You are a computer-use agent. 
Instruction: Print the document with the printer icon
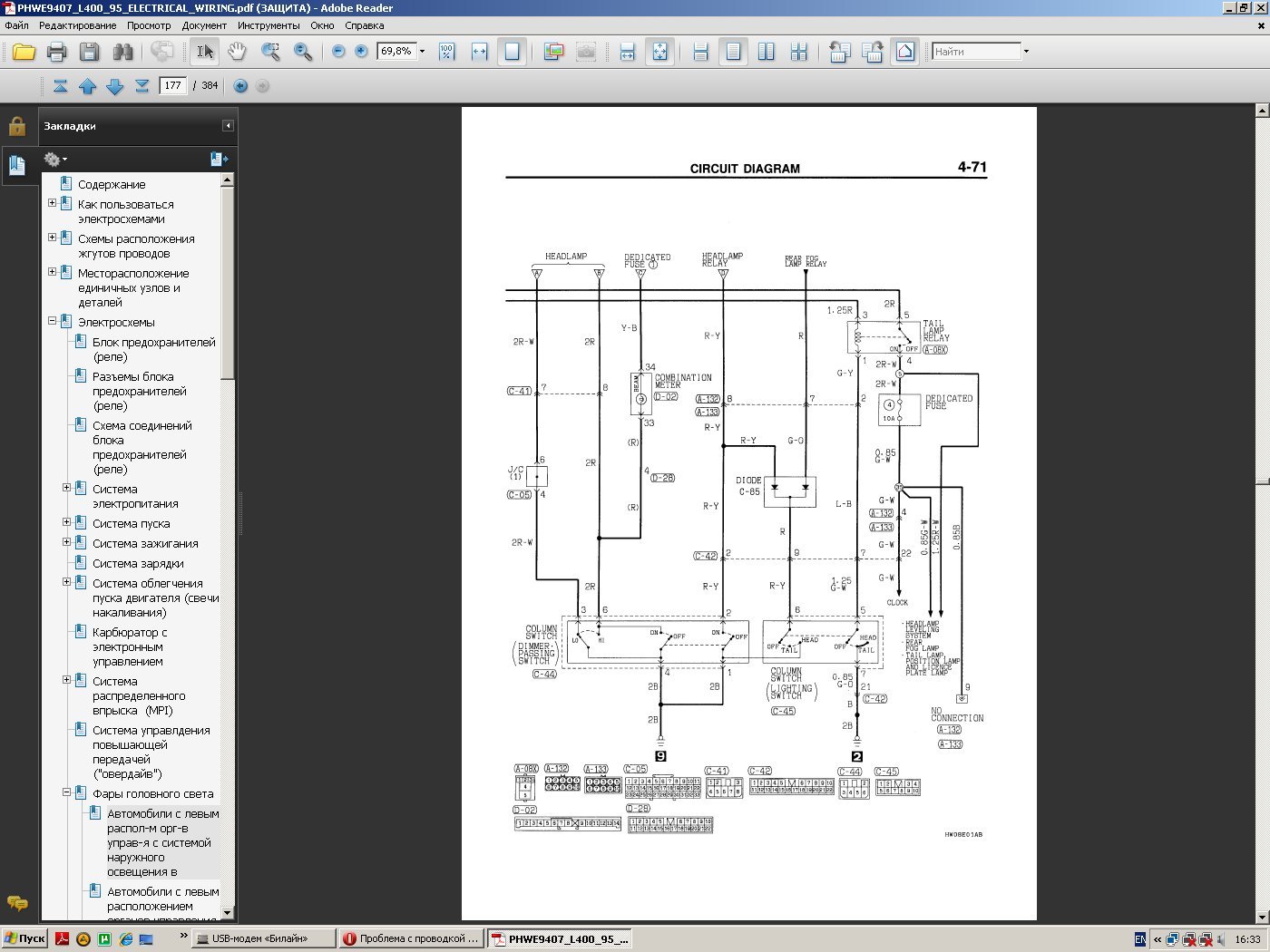click(x=56, y=52)
